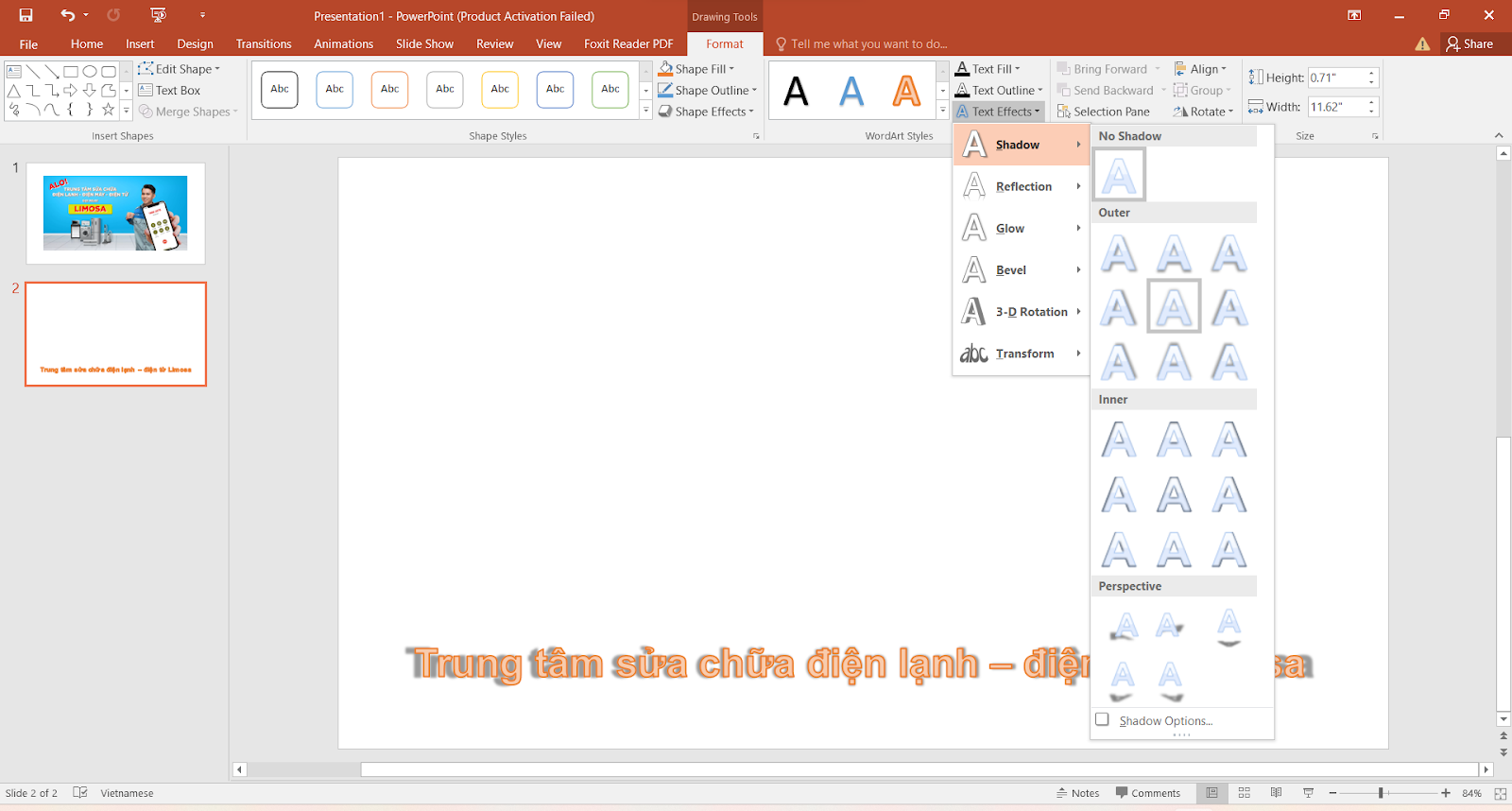The image size is (1512, 811).
Task: Pick the blue WordArt letter A style
Action: tap(851, 91)
